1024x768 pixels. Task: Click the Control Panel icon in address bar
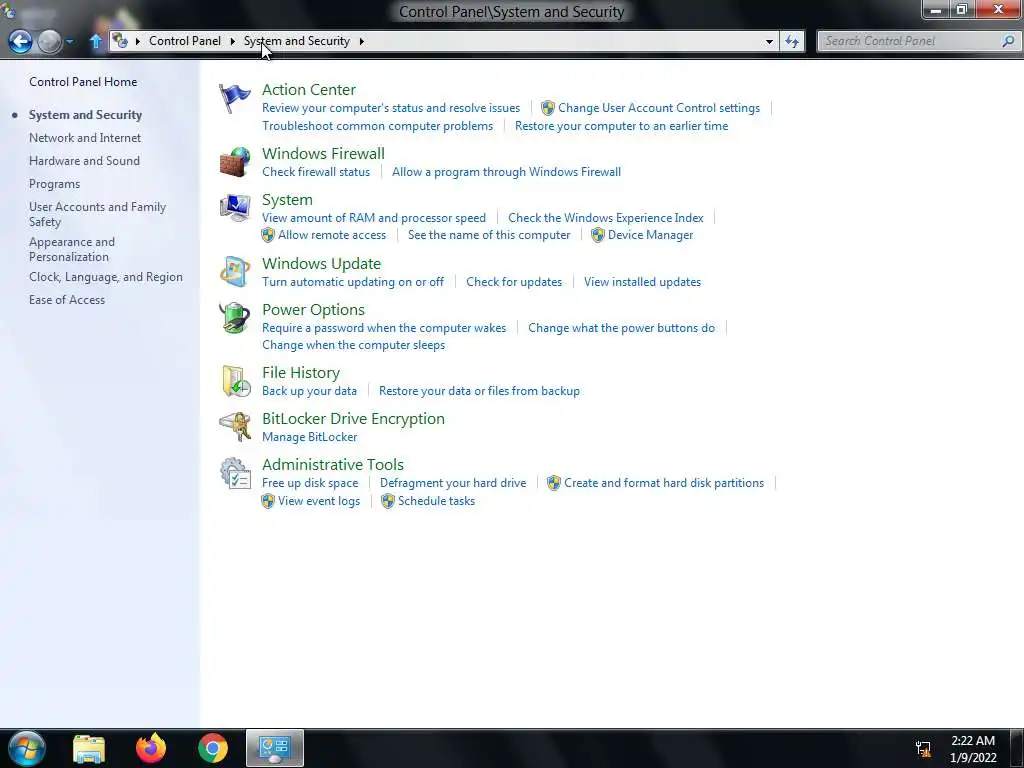click(120, 40)
